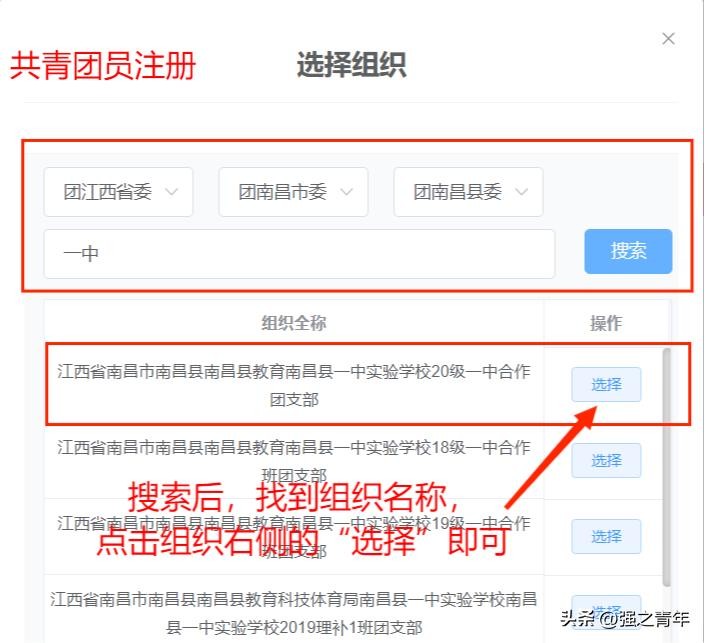This screenshot has width=705, height=643.
Task: Click the 2019理补1班团支部 row text
Action: pos(294,613)
